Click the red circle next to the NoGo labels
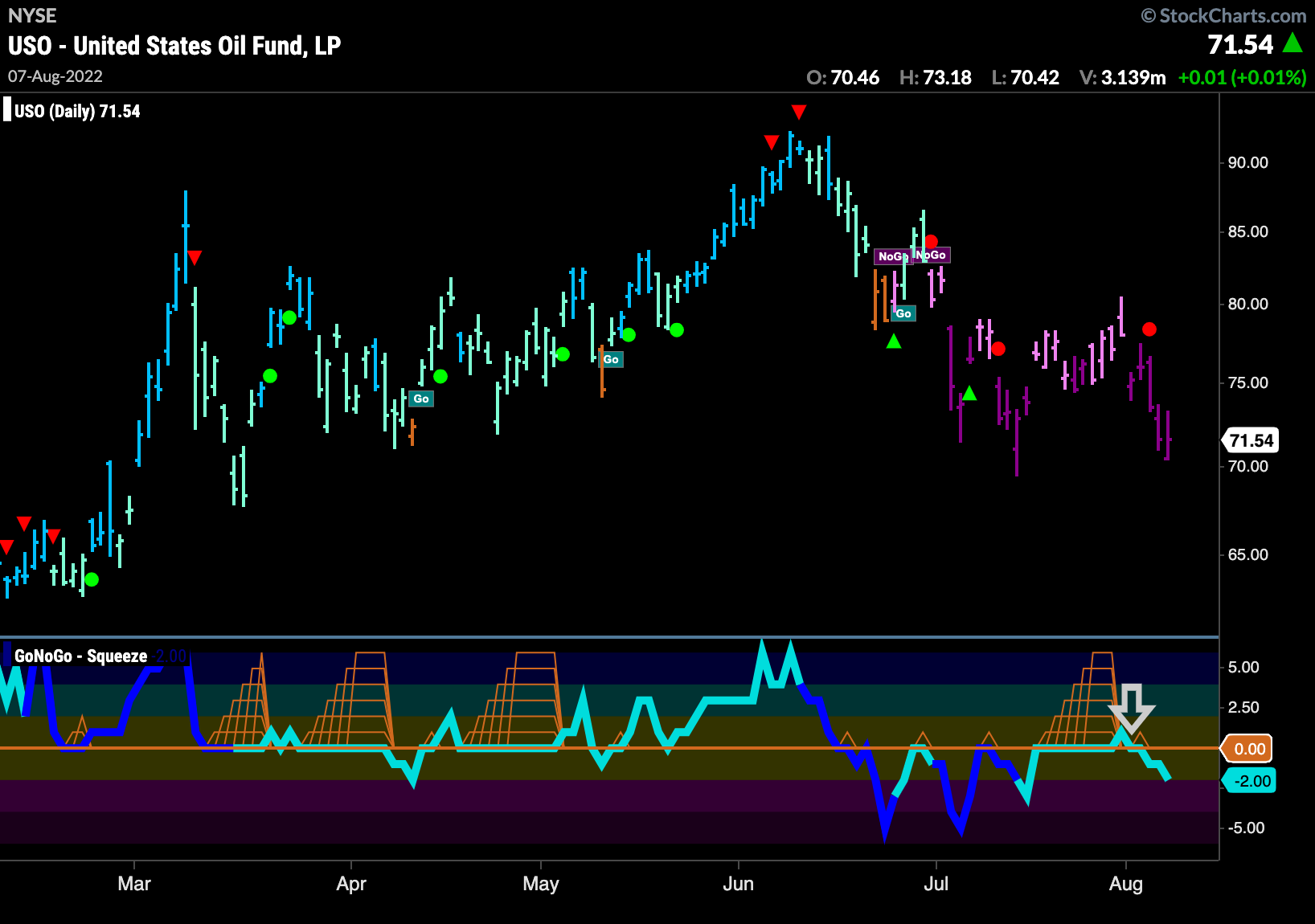1315x924 pixels. [931, 242]
